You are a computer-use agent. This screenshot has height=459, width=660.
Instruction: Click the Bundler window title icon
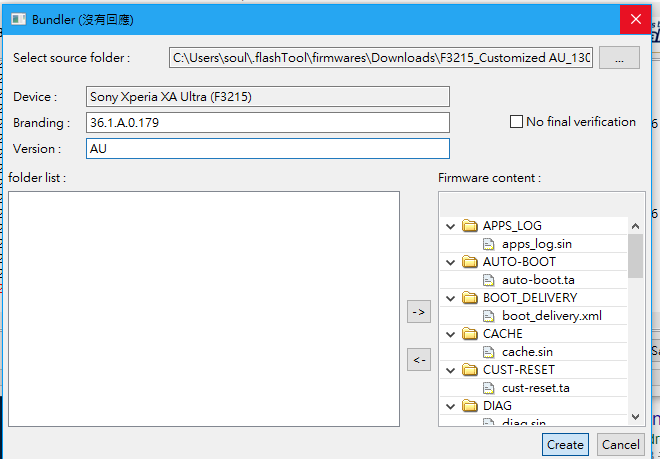19,19
